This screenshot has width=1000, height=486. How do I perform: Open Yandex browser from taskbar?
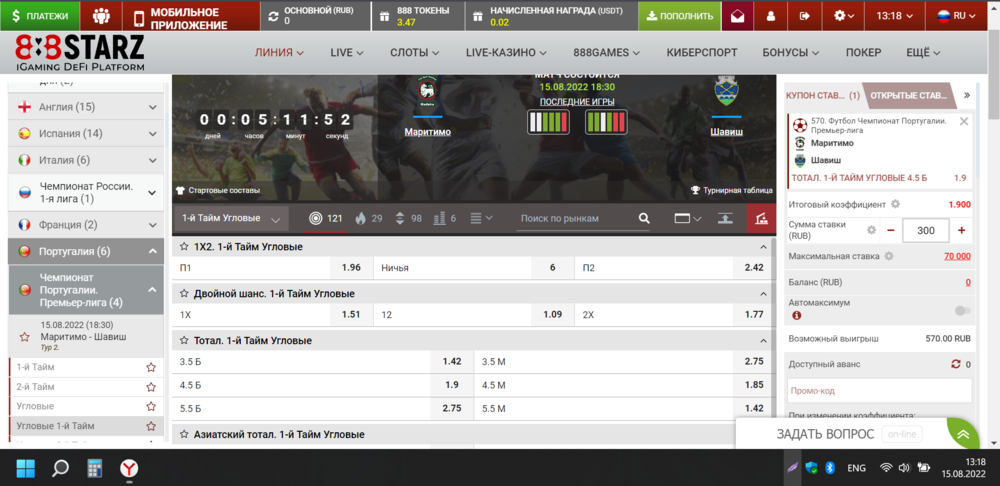(129, 469)
